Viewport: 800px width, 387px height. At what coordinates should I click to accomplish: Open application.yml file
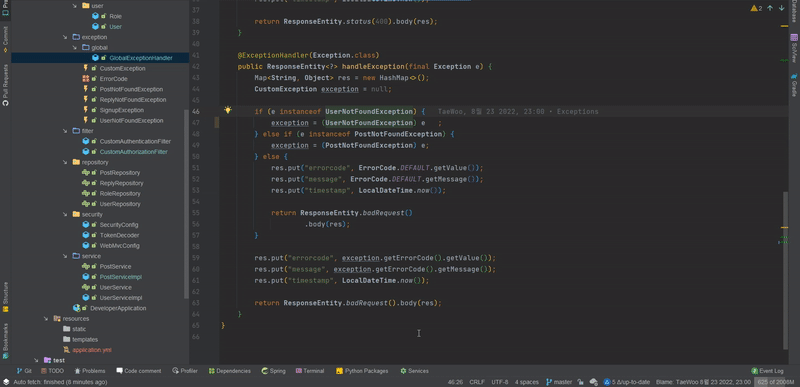[92, 350]
